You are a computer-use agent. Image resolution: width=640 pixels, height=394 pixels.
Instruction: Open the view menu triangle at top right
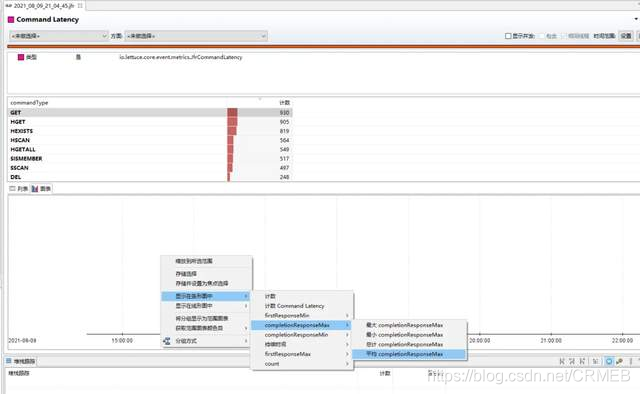(636, 19)
